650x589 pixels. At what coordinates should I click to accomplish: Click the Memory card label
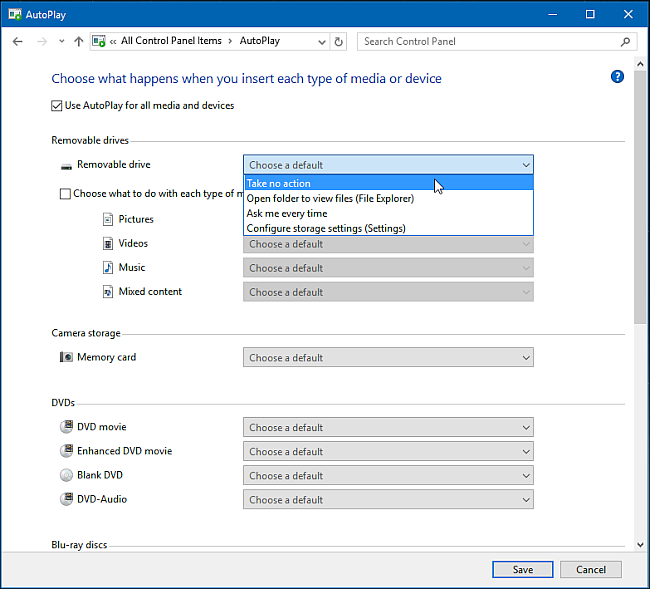107,357
